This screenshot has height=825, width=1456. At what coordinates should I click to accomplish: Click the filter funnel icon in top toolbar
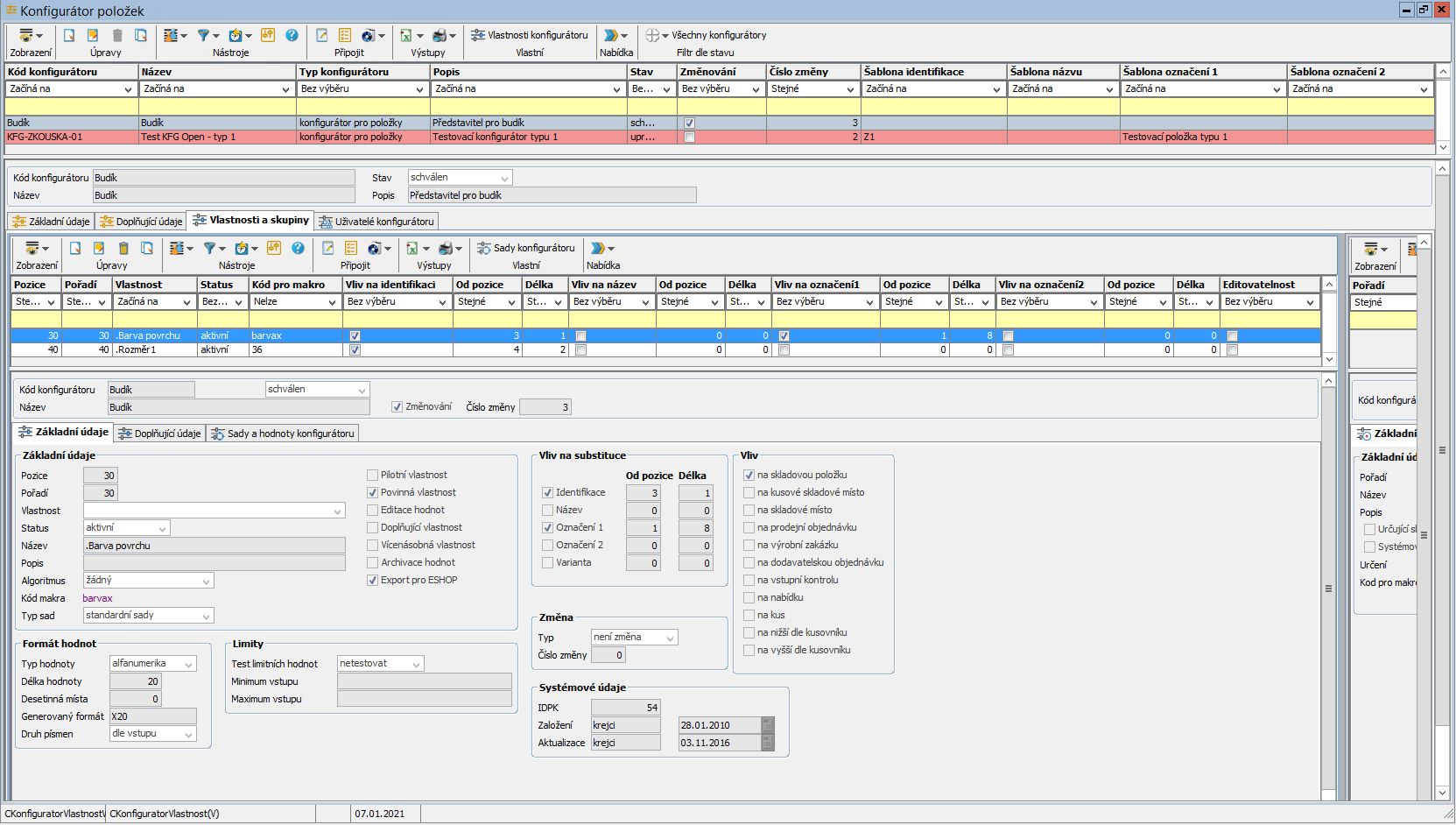tap(203, 35)
